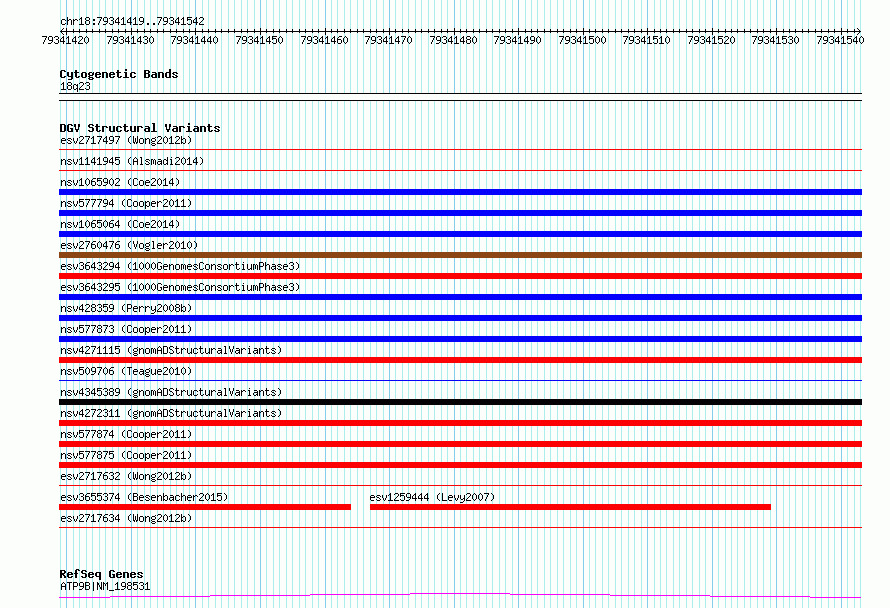Image resolution: width=890 pixels, height=608 pixels.
Task: Click ruler position 79341500
Action: click(582, 40)
